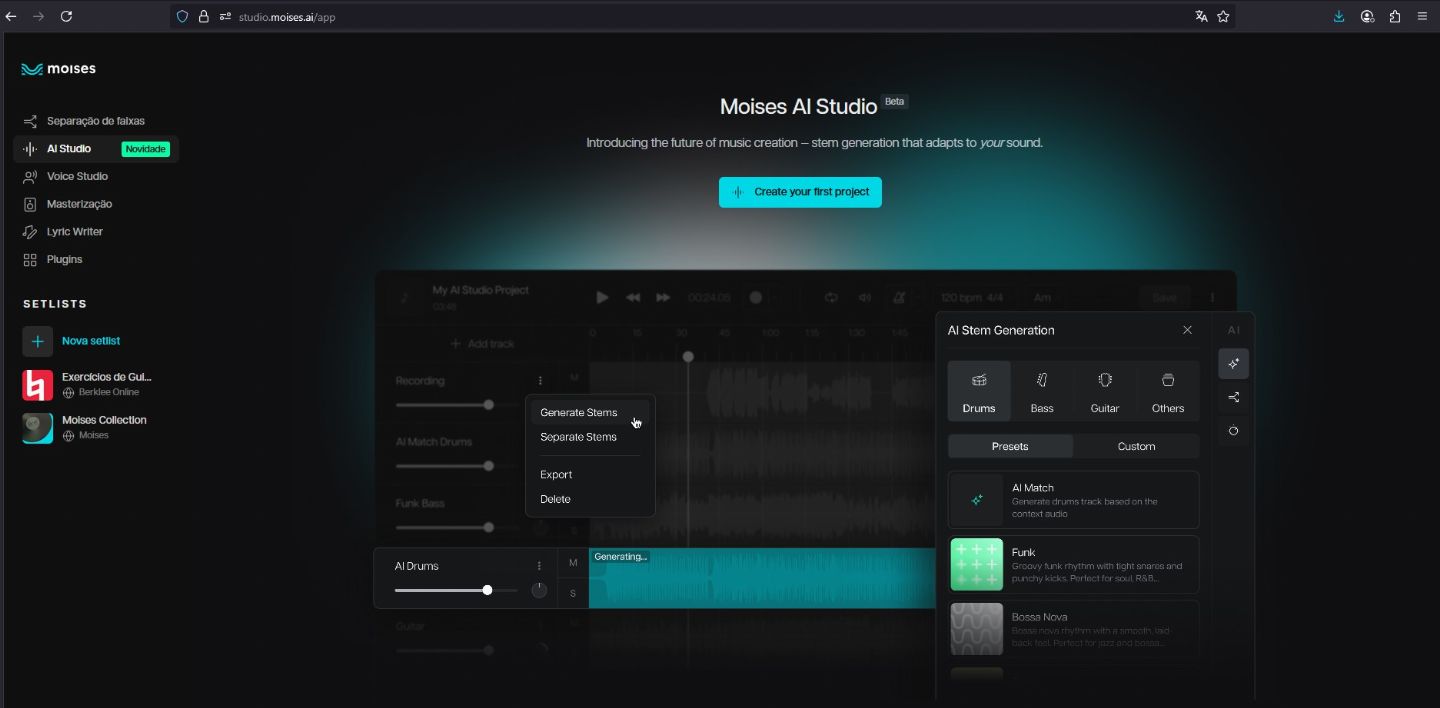Close the AI Stem Generation panel

point(1187,330)
